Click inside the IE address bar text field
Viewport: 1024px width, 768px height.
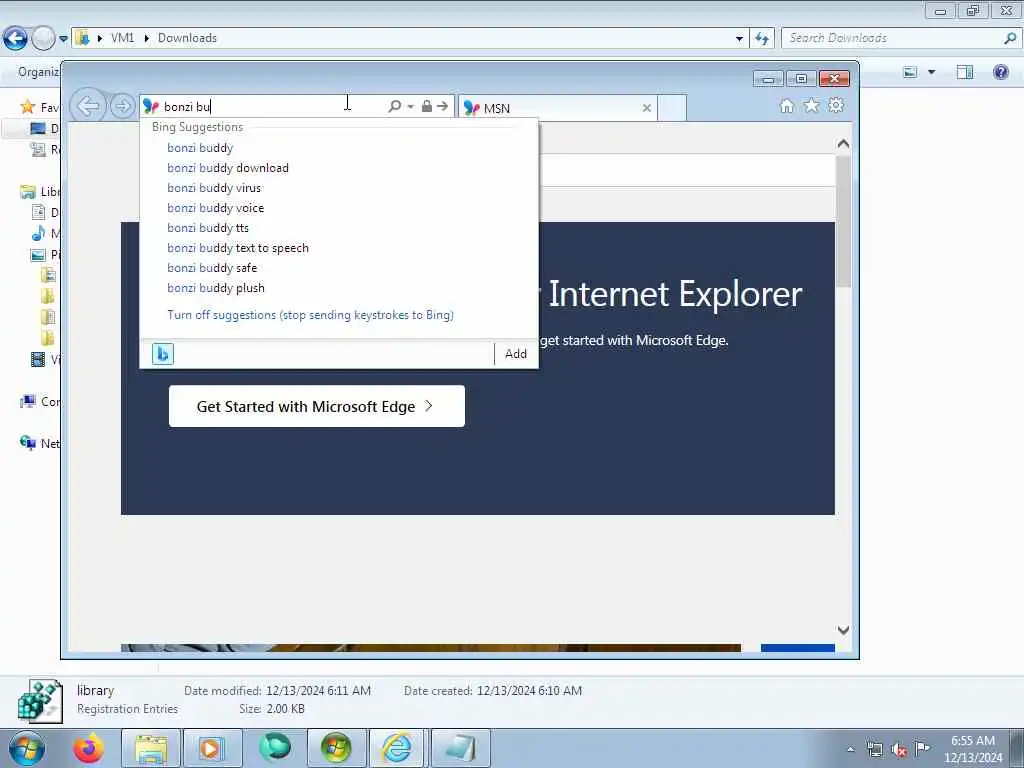(274, 106)
